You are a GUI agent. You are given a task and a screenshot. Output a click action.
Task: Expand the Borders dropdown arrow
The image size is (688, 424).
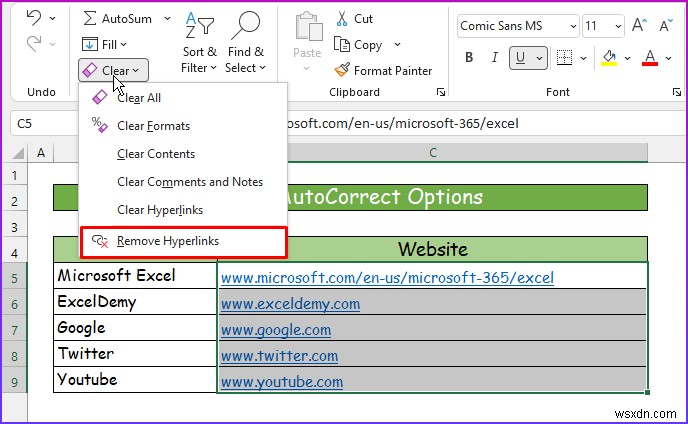[x=583, y=58]
